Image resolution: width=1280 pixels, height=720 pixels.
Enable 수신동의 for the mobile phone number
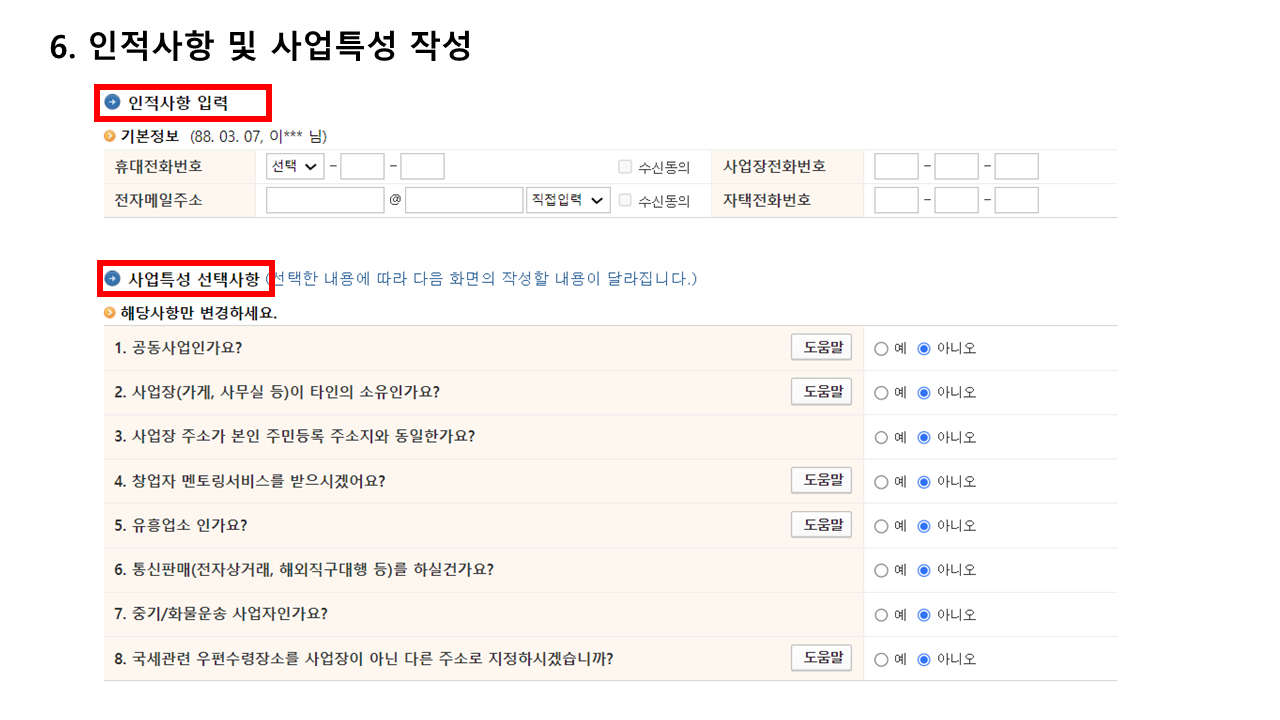624,166
